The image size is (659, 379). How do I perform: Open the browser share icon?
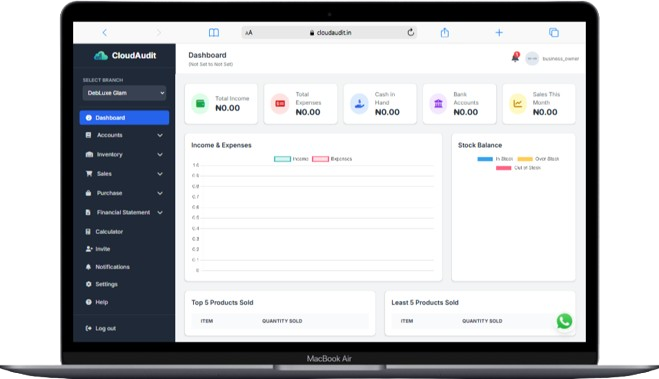445,32
